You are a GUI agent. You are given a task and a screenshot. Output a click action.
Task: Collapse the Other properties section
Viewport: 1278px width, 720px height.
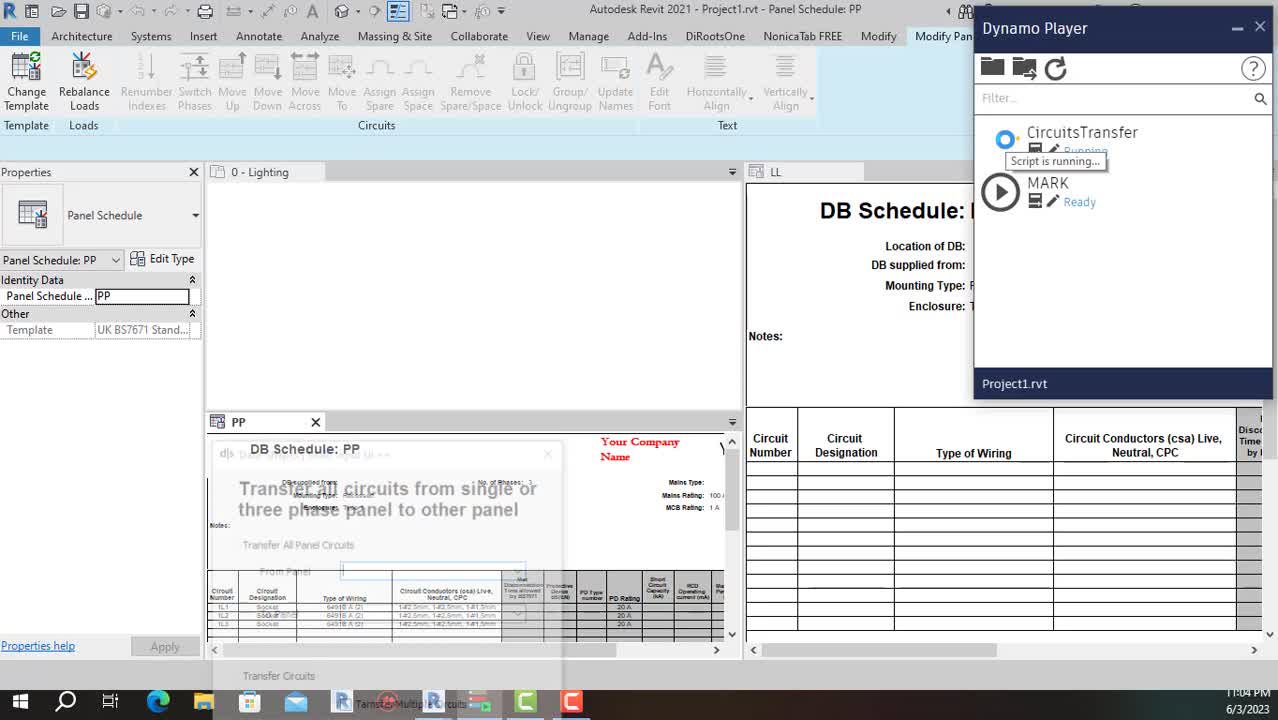[192, 314]
